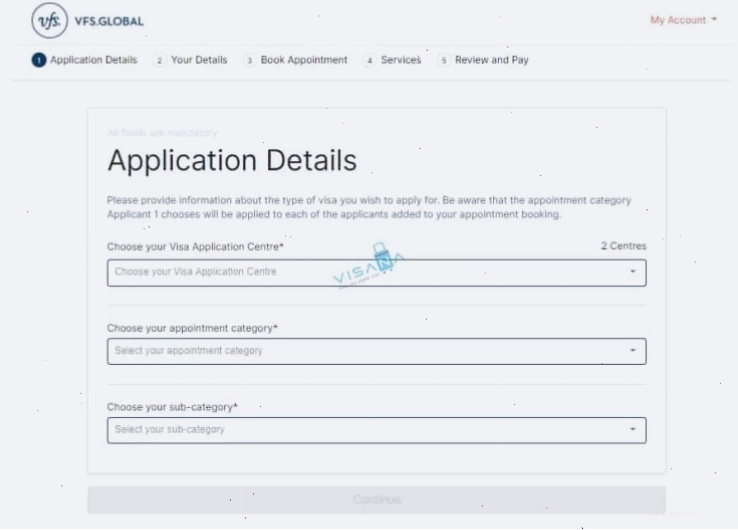Go to Application Details step

coord(93,60)
